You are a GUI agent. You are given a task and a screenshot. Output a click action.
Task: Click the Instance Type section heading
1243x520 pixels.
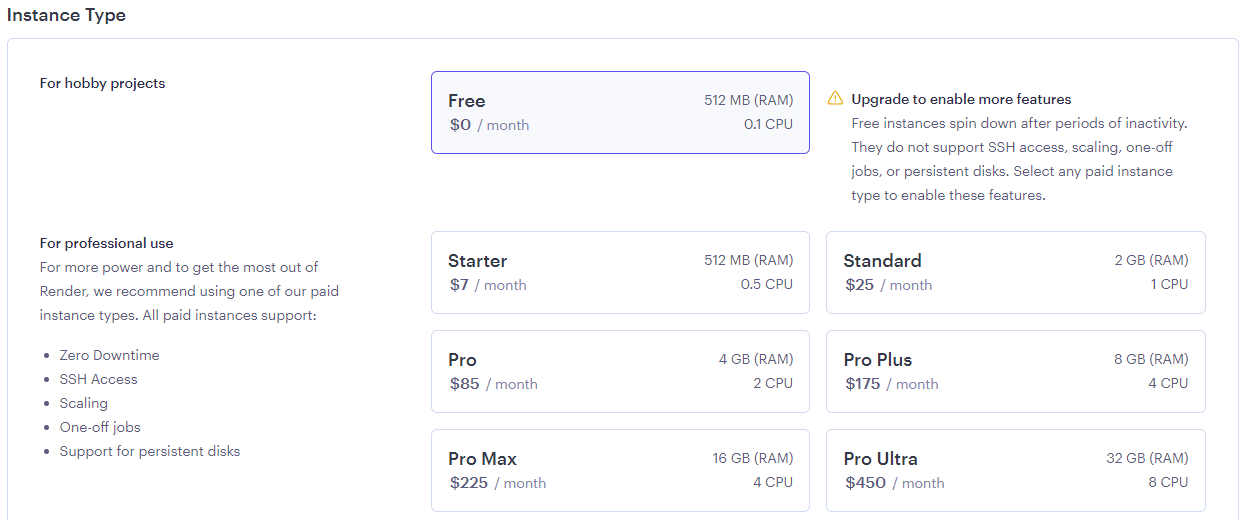point(66,15)
